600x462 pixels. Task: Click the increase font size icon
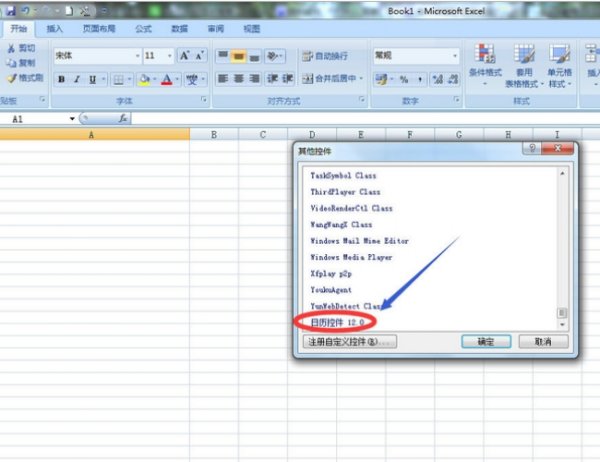click(x=185, y=56)
